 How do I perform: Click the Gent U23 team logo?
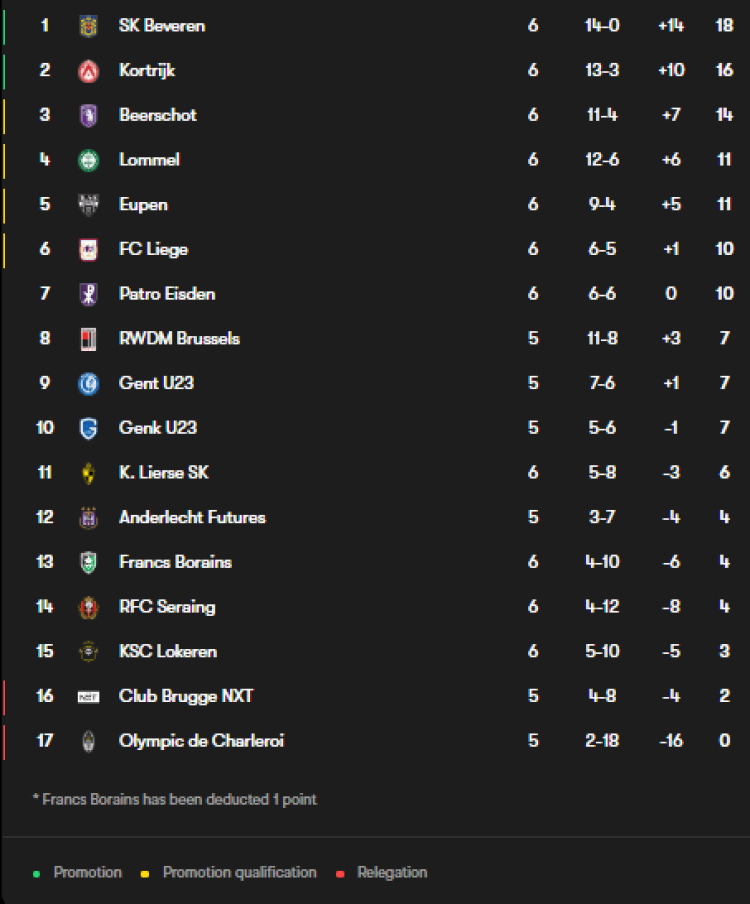88,383
